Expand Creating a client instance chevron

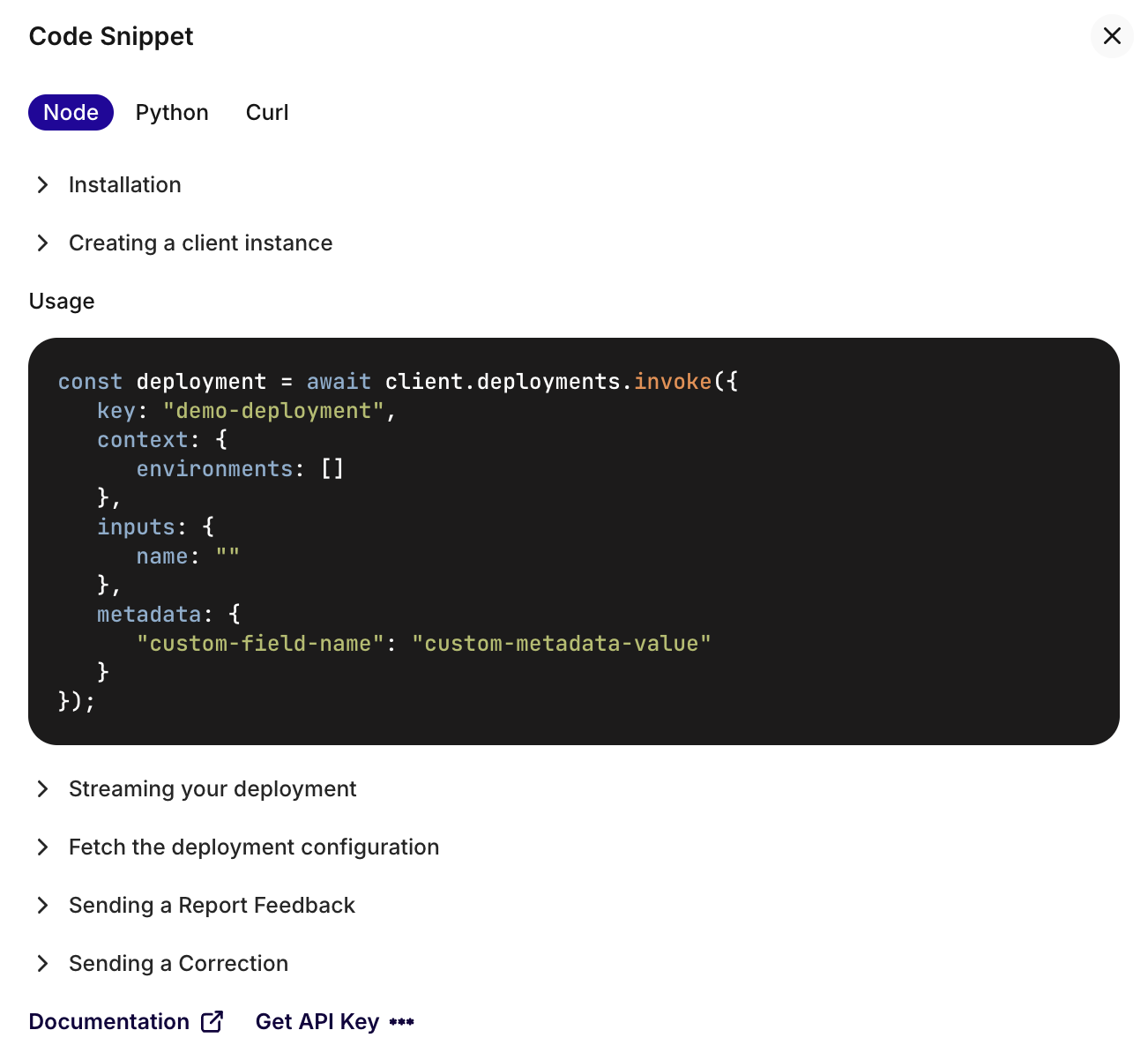point(42,243)
